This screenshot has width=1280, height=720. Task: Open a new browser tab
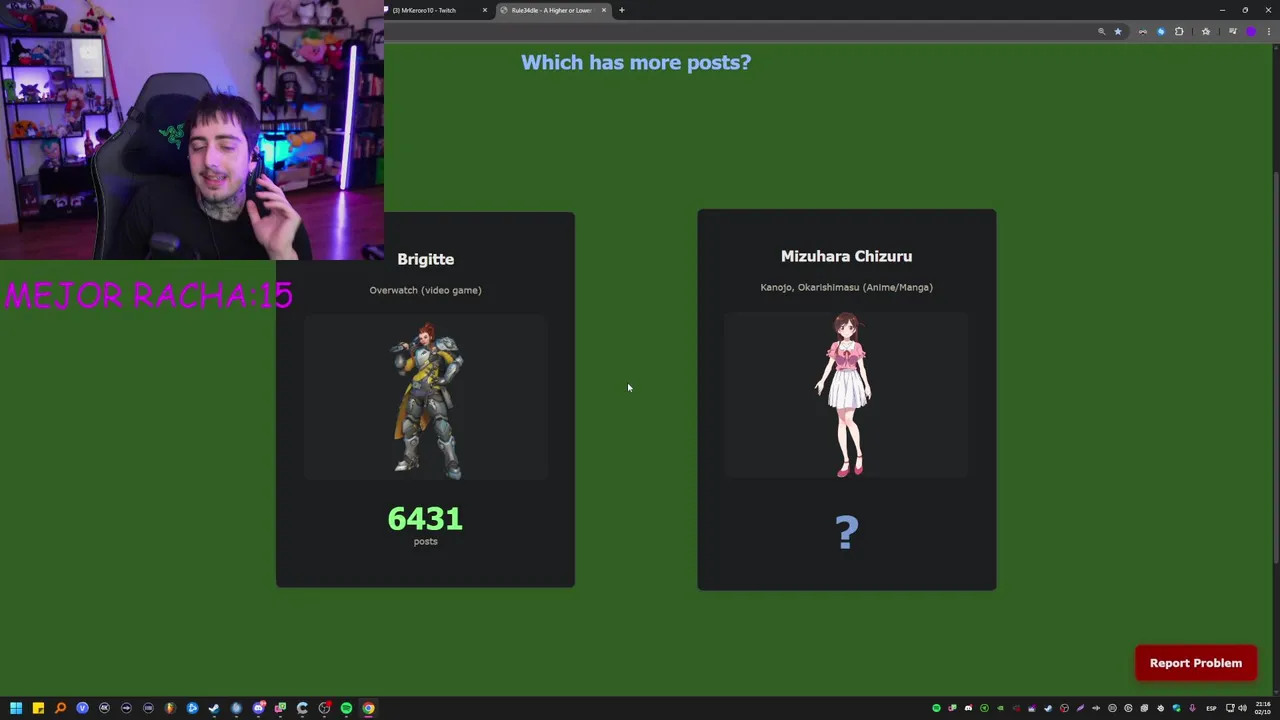tap(621, 10)
